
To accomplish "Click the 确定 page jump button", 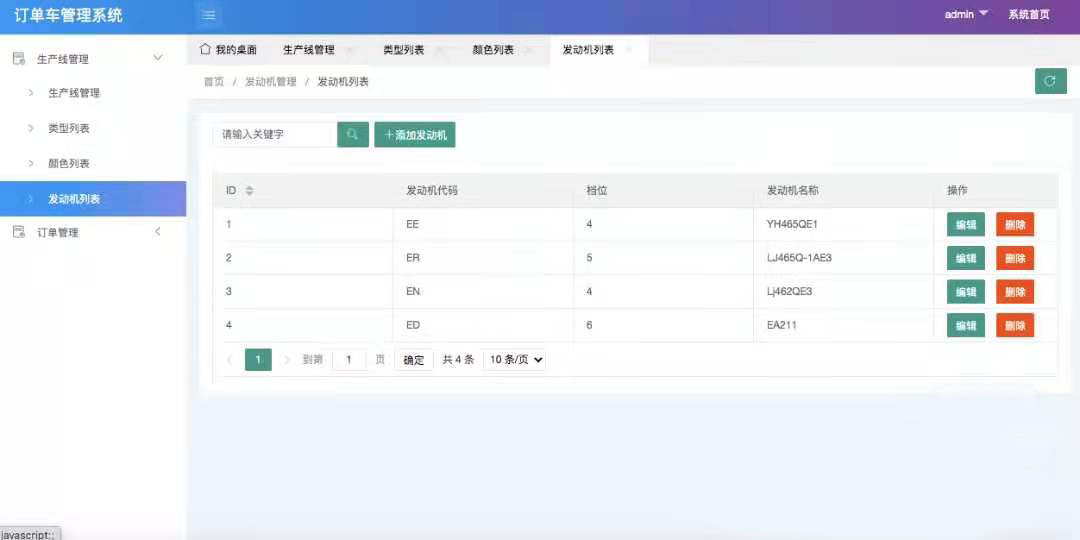I will pyautogui.click(x=414, y=360).
